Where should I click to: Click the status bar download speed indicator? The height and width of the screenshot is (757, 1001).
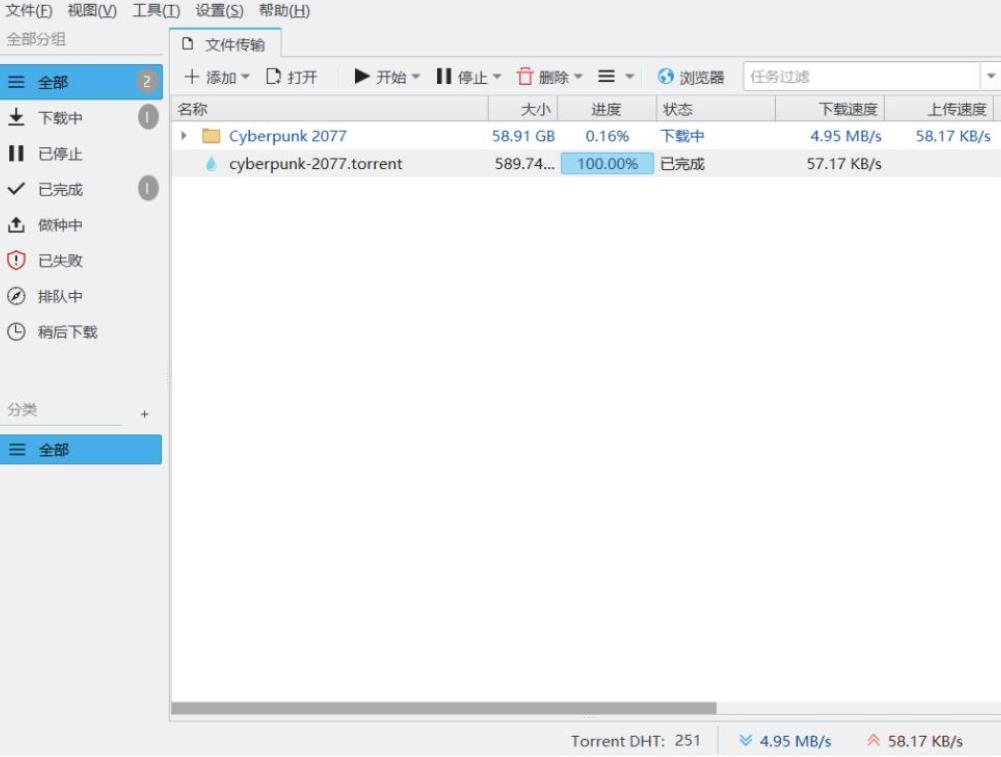[785, 741]
